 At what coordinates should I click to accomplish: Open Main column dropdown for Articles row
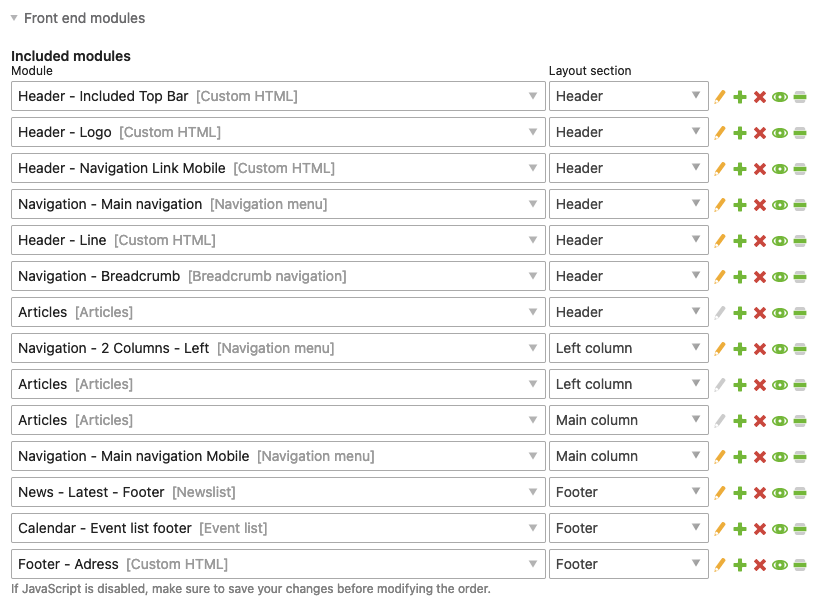pos(629,420)
